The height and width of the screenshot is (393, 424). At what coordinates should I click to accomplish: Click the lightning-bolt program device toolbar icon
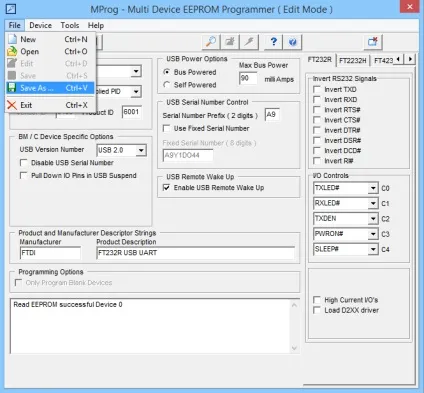249,42
